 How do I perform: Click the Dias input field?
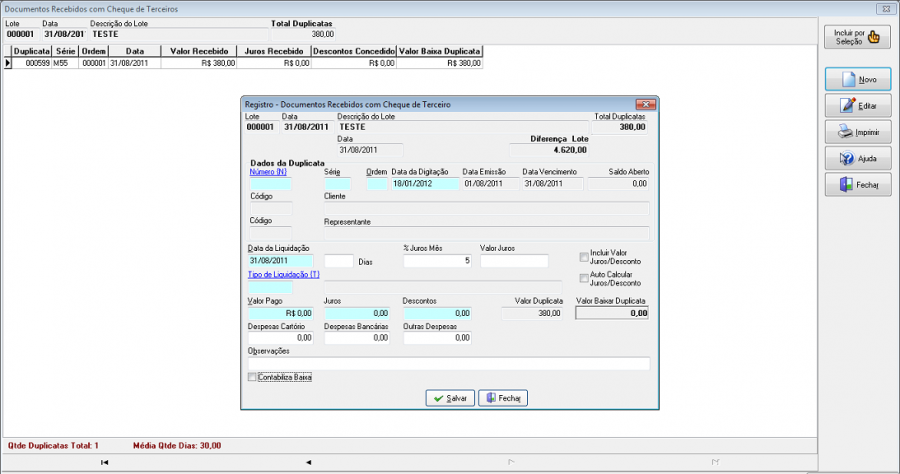point(339,261)
